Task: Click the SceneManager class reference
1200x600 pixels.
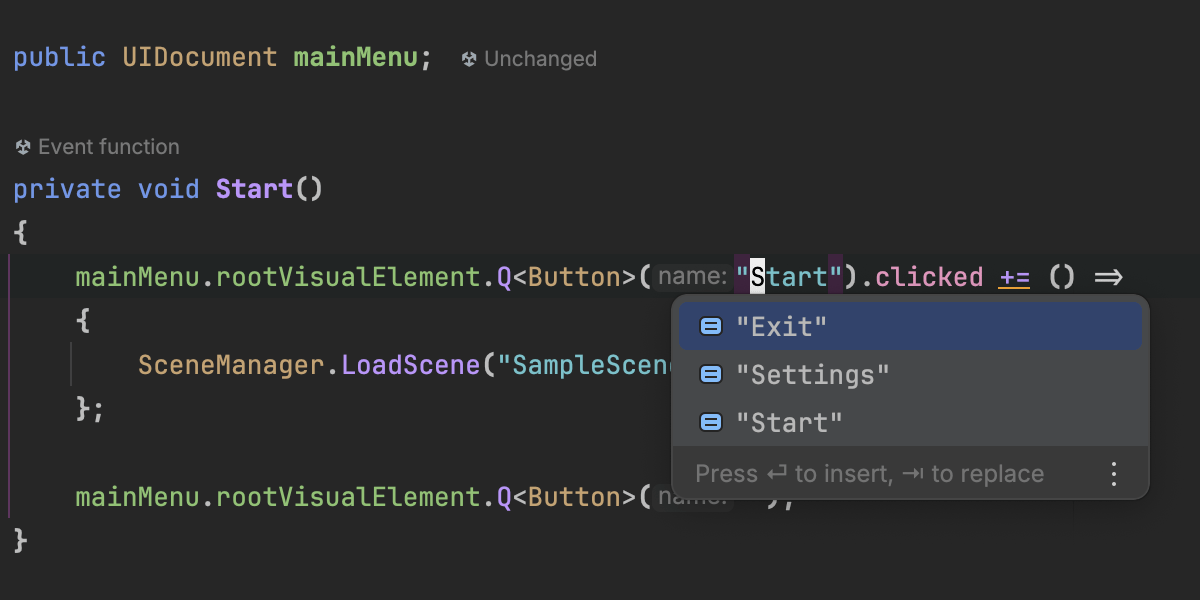Action: click(x=231, y=365)
